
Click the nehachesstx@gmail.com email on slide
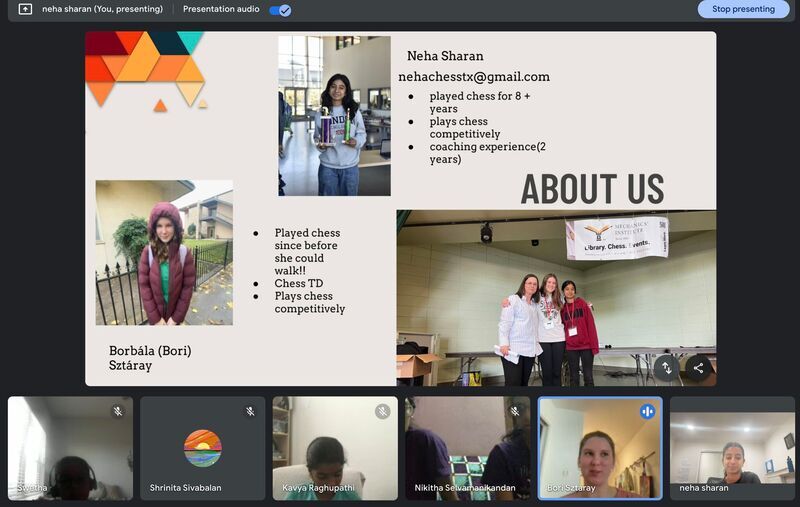[x=474, y=77]
